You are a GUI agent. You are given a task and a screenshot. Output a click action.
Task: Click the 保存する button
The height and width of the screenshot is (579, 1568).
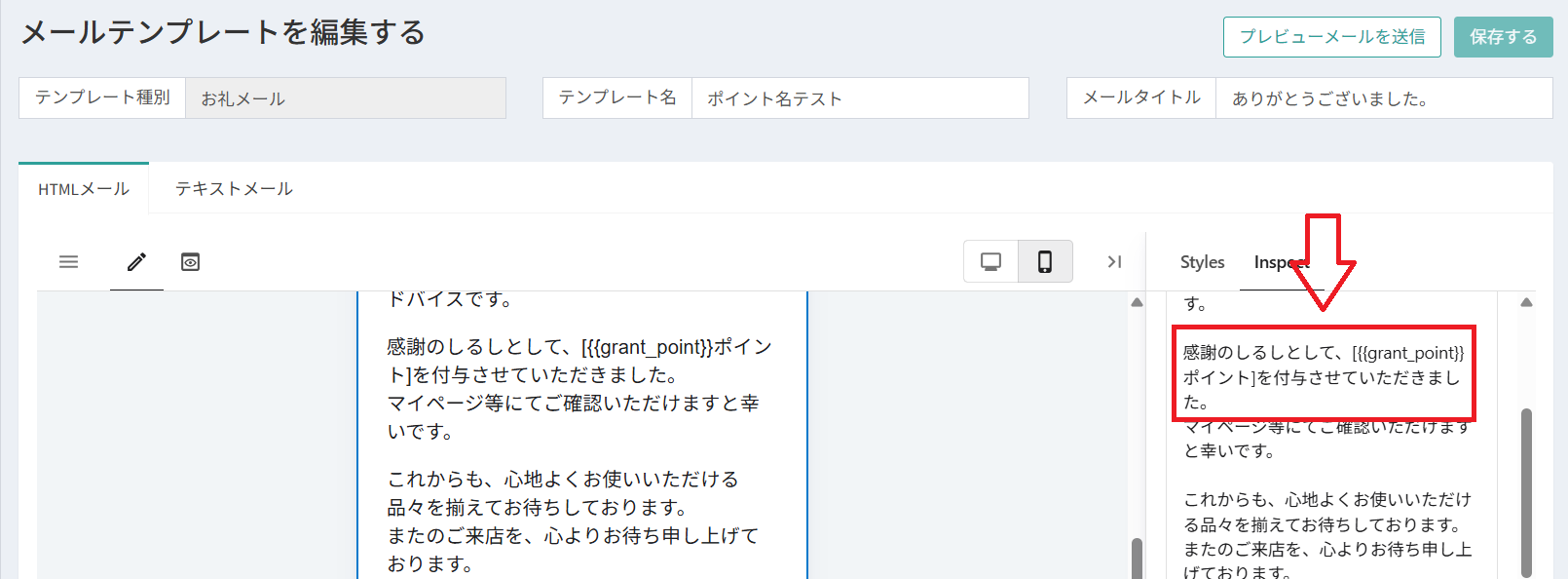pyautogui.click(x=1503, y=37)
